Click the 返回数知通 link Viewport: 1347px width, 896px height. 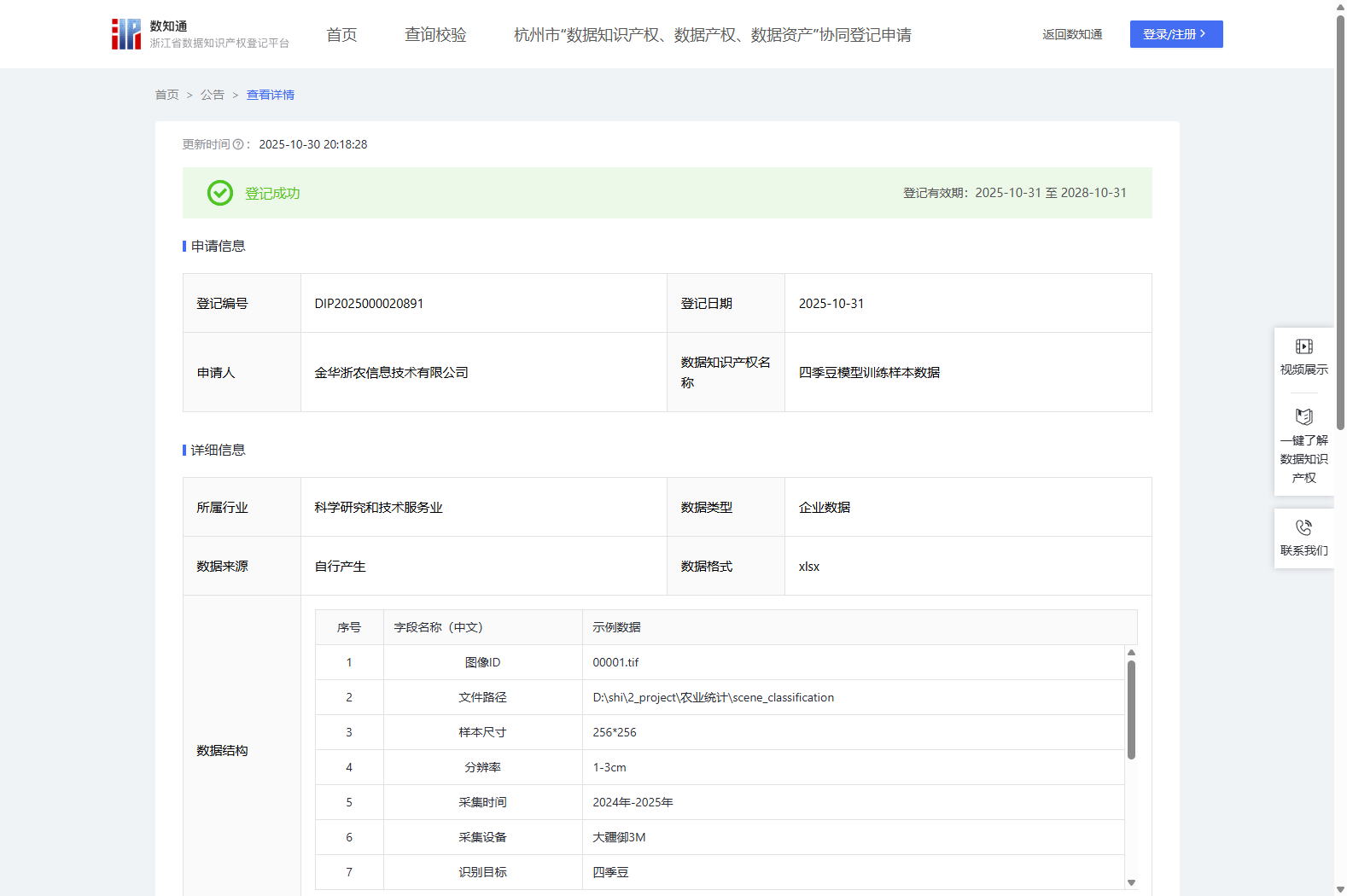tap(1072, 34)
